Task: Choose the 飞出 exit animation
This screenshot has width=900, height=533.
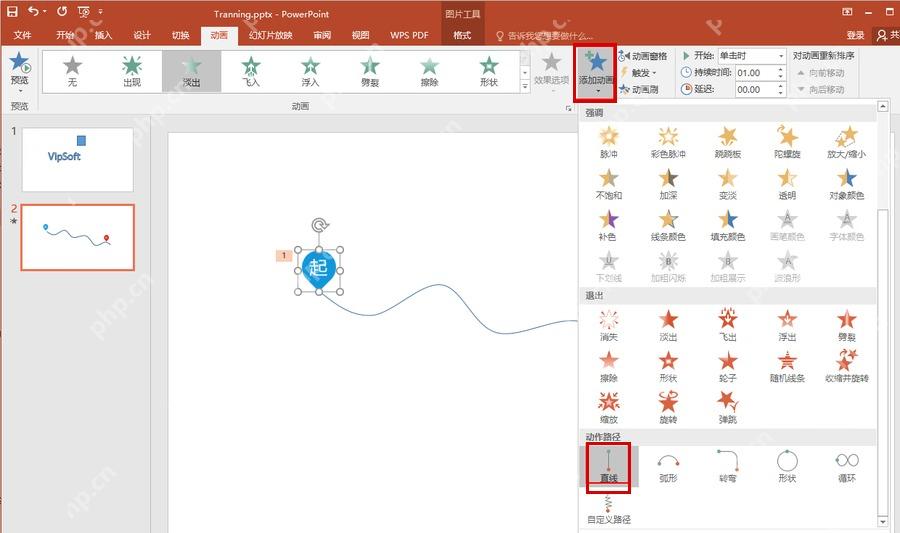Action: click(x=728, y=325)
